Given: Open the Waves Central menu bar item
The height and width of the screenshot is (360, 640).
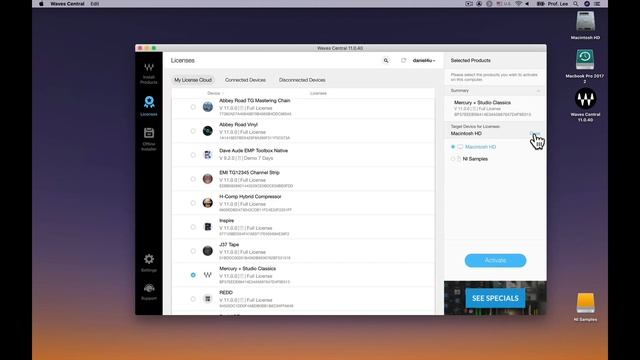Looking at the screenshot, I should 67,4.
